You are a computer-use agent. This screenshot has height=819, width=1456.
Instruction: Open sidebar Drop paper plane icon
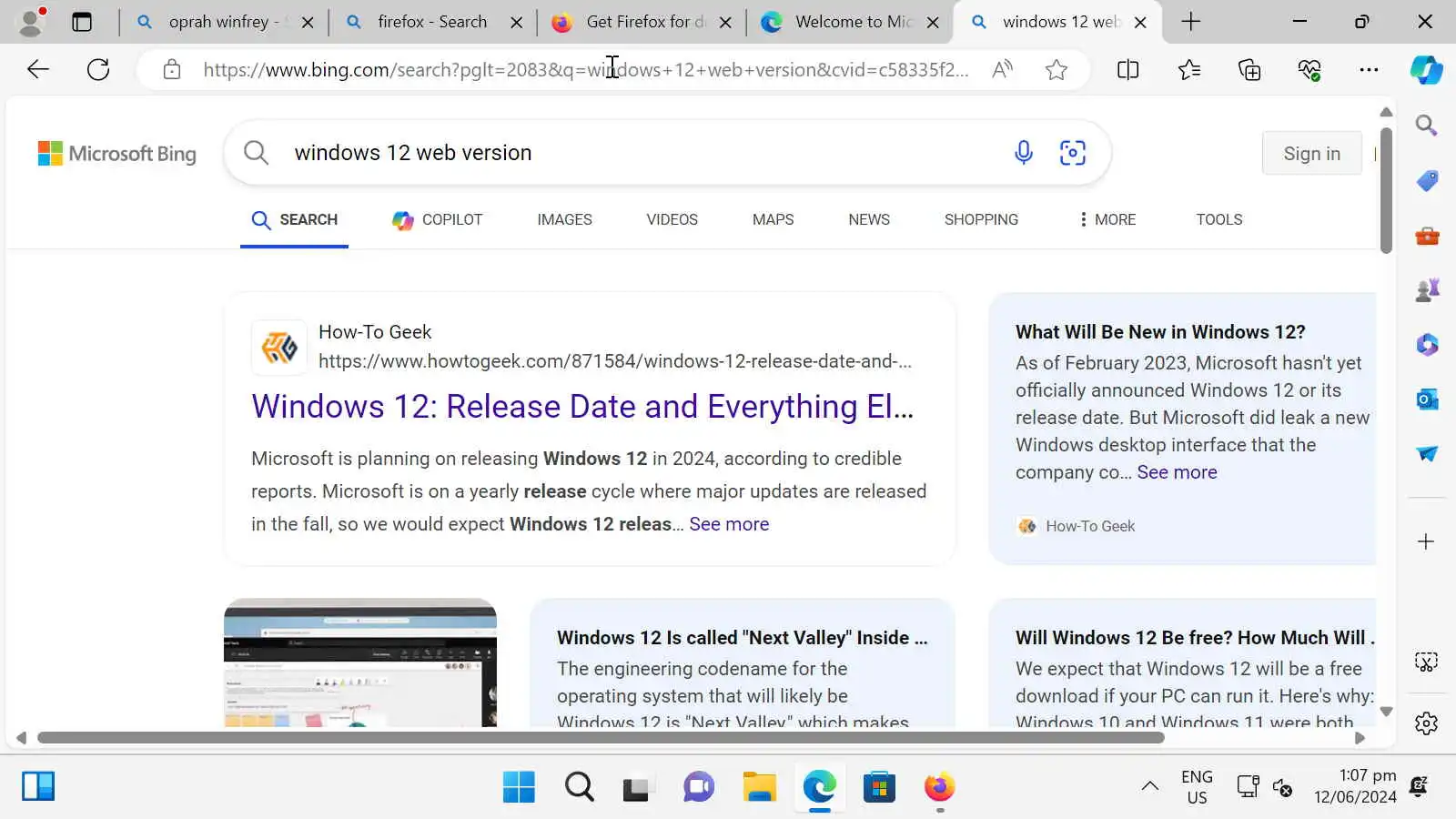1426,453
